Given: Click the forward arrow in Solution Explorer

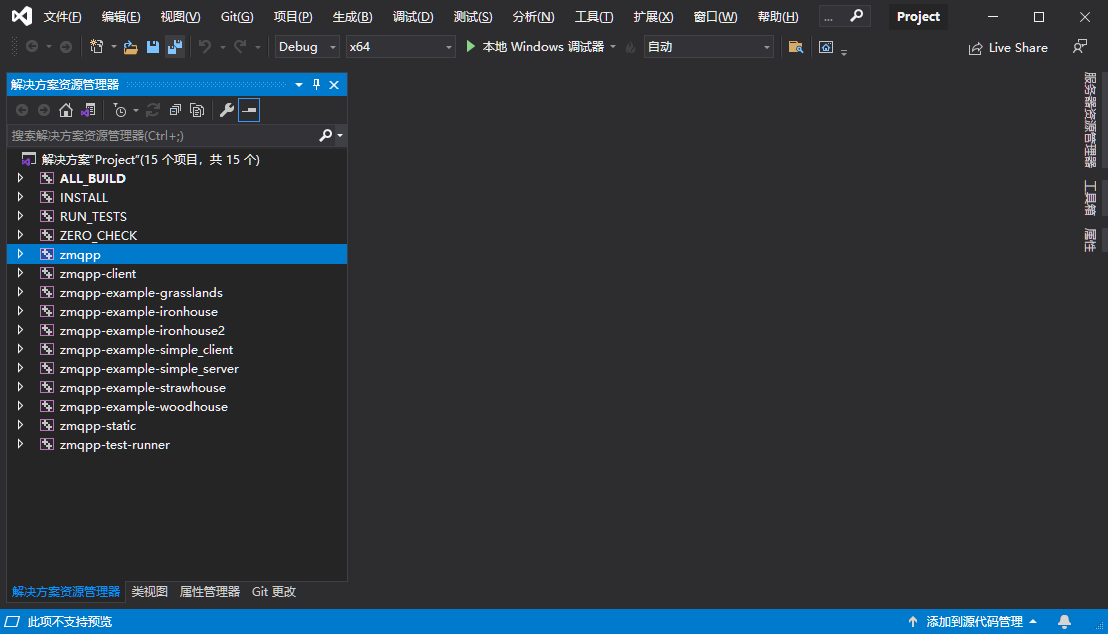Looking at the screenshot, I should tap(44, 110).
